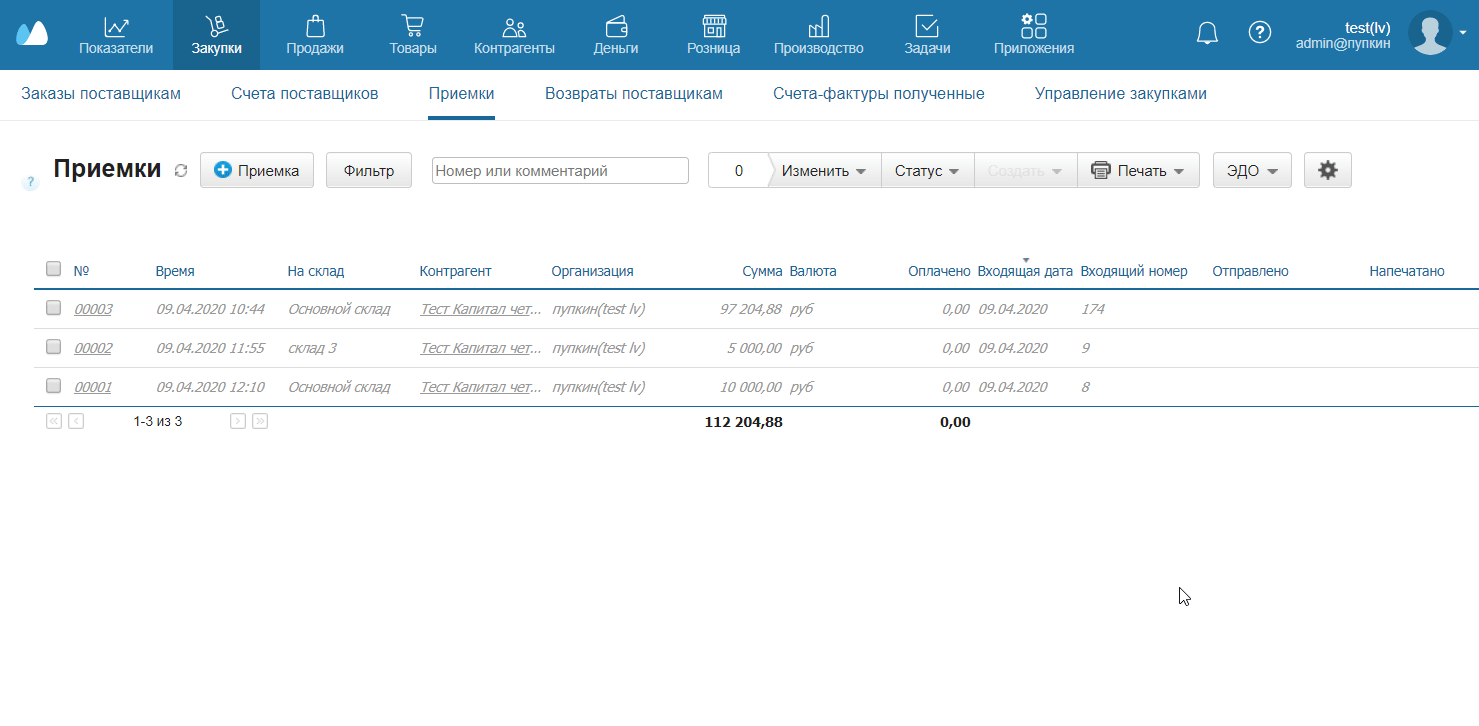Open the Счета-фактуры полученные tab
The width and height of the screenshot is (1479, 726).
878,94
